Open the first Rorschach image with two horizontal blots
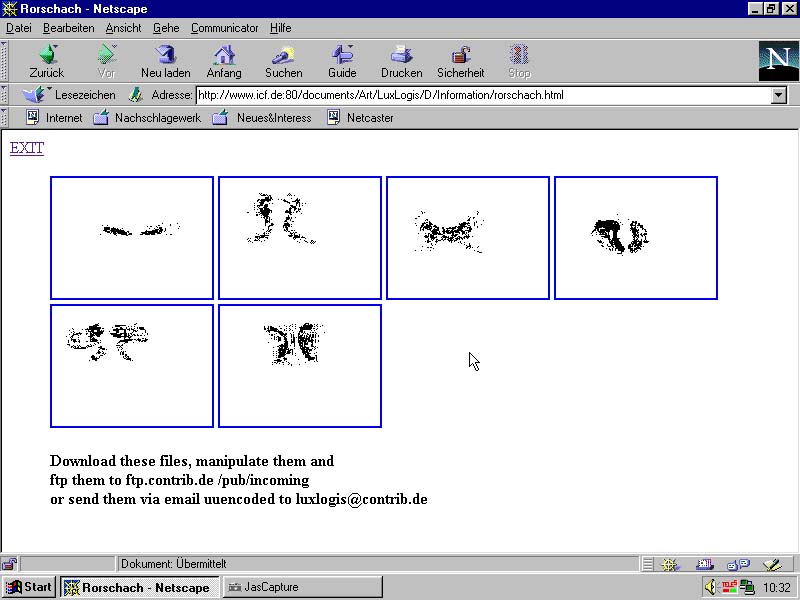800x600 pixels. point(132,238)
